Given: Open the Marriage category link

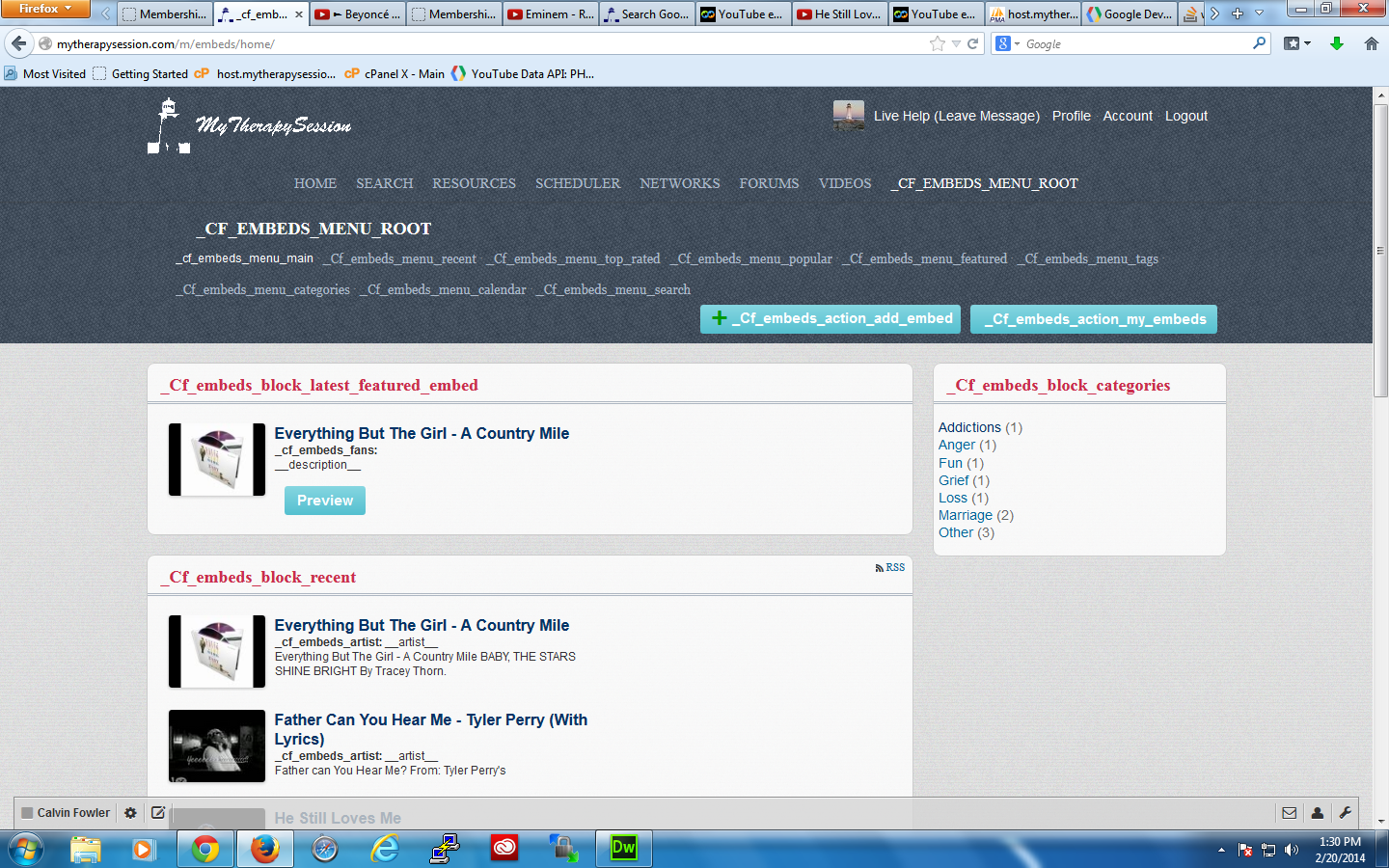Looking at the screenshot, I should (966, 515).
